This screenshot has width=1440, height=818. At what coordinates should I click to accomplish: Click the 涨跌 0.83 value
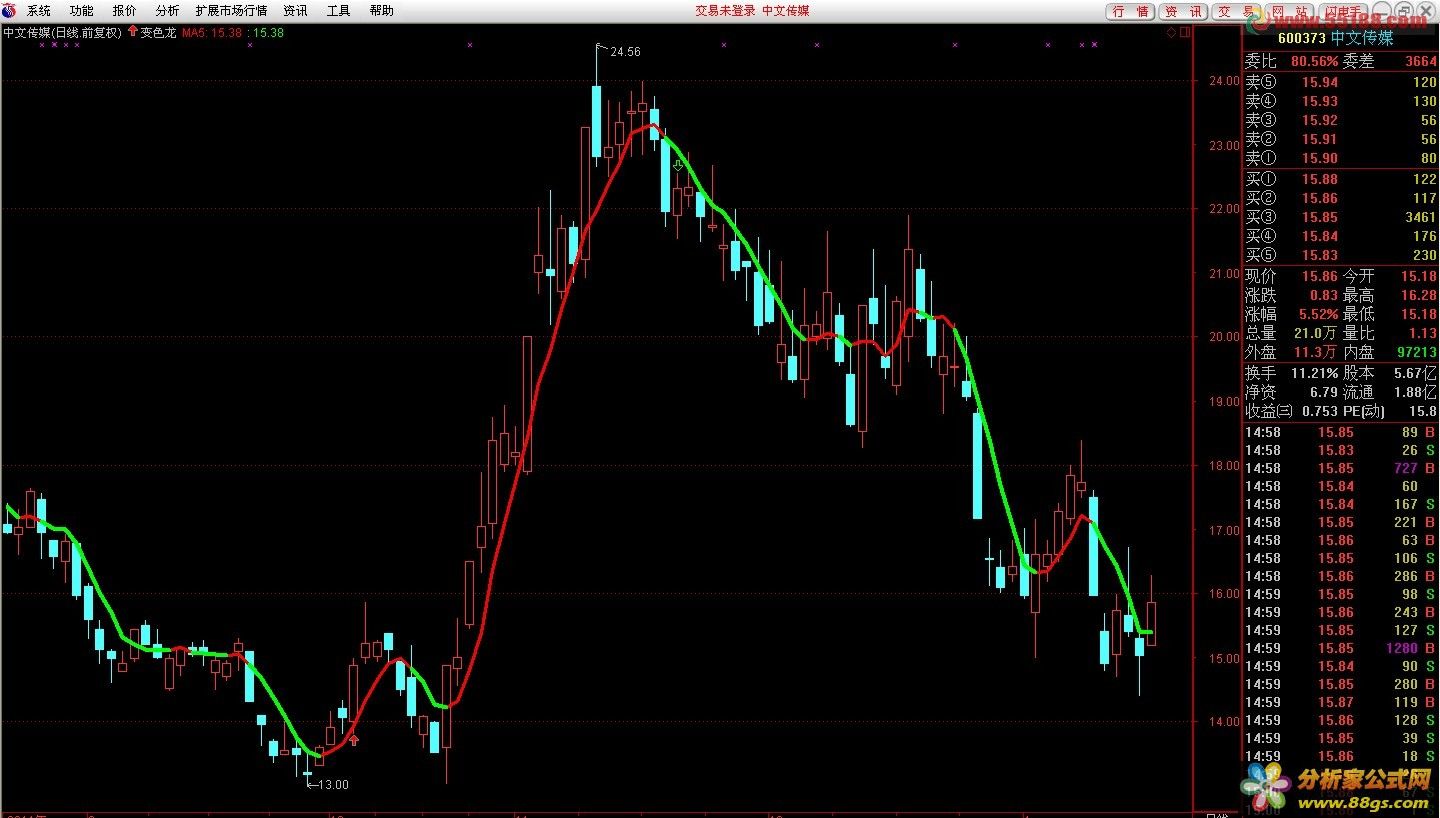click(x=1323, y=296)
